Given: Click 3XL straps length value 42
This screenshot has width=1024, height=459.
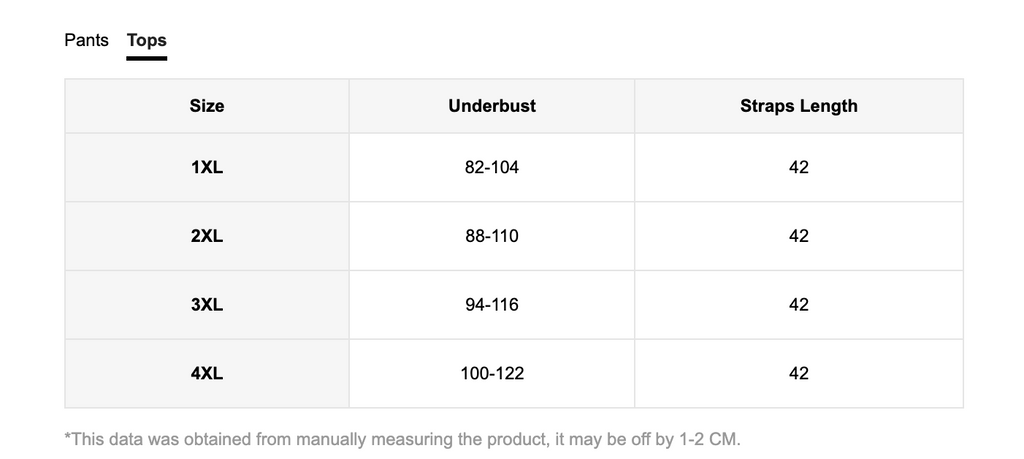Looking at the screenshot, I should (799, 305).
